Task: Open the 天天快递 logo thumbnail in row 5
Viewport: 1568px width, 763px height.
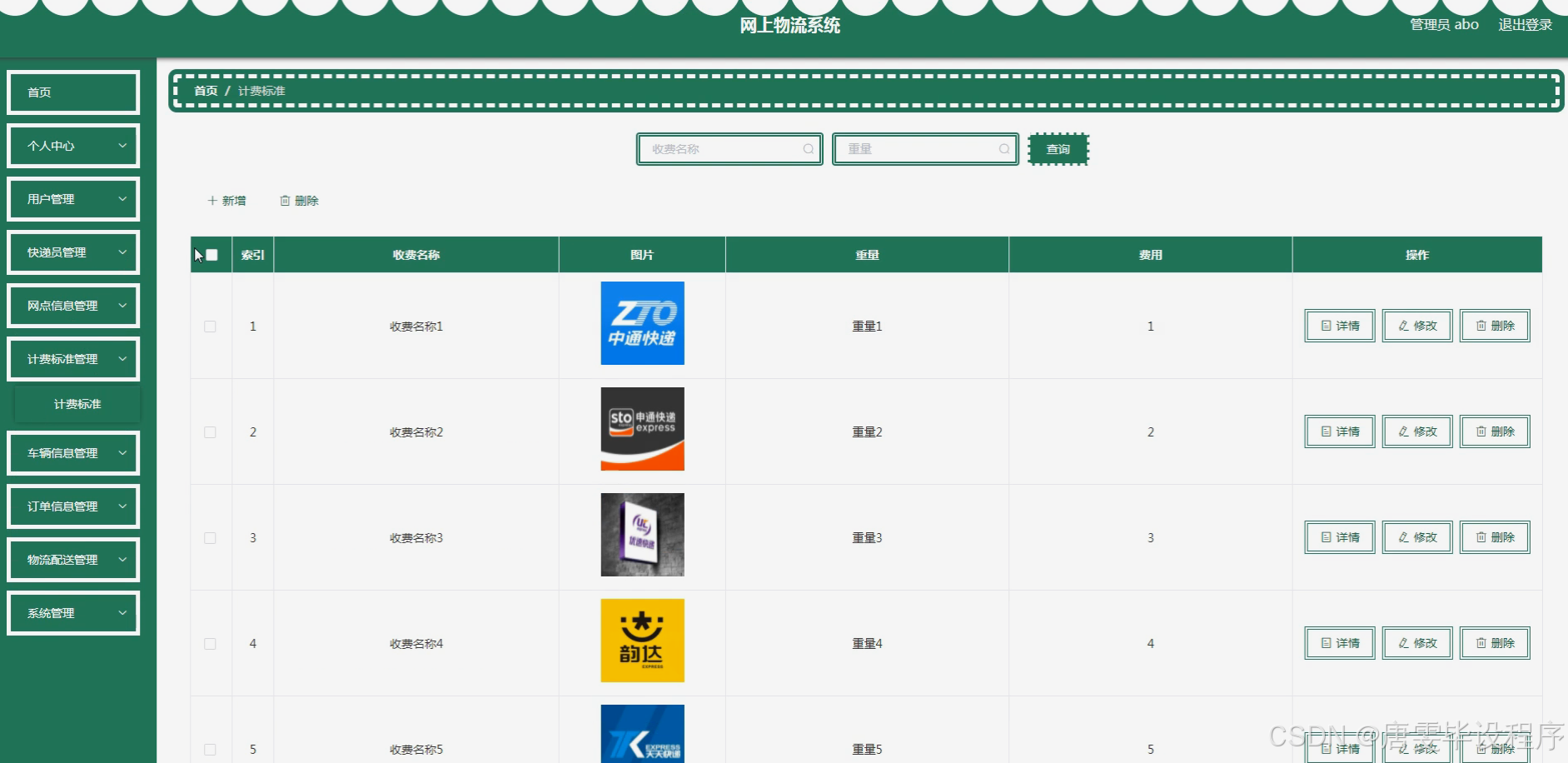Action: point(643,734)
